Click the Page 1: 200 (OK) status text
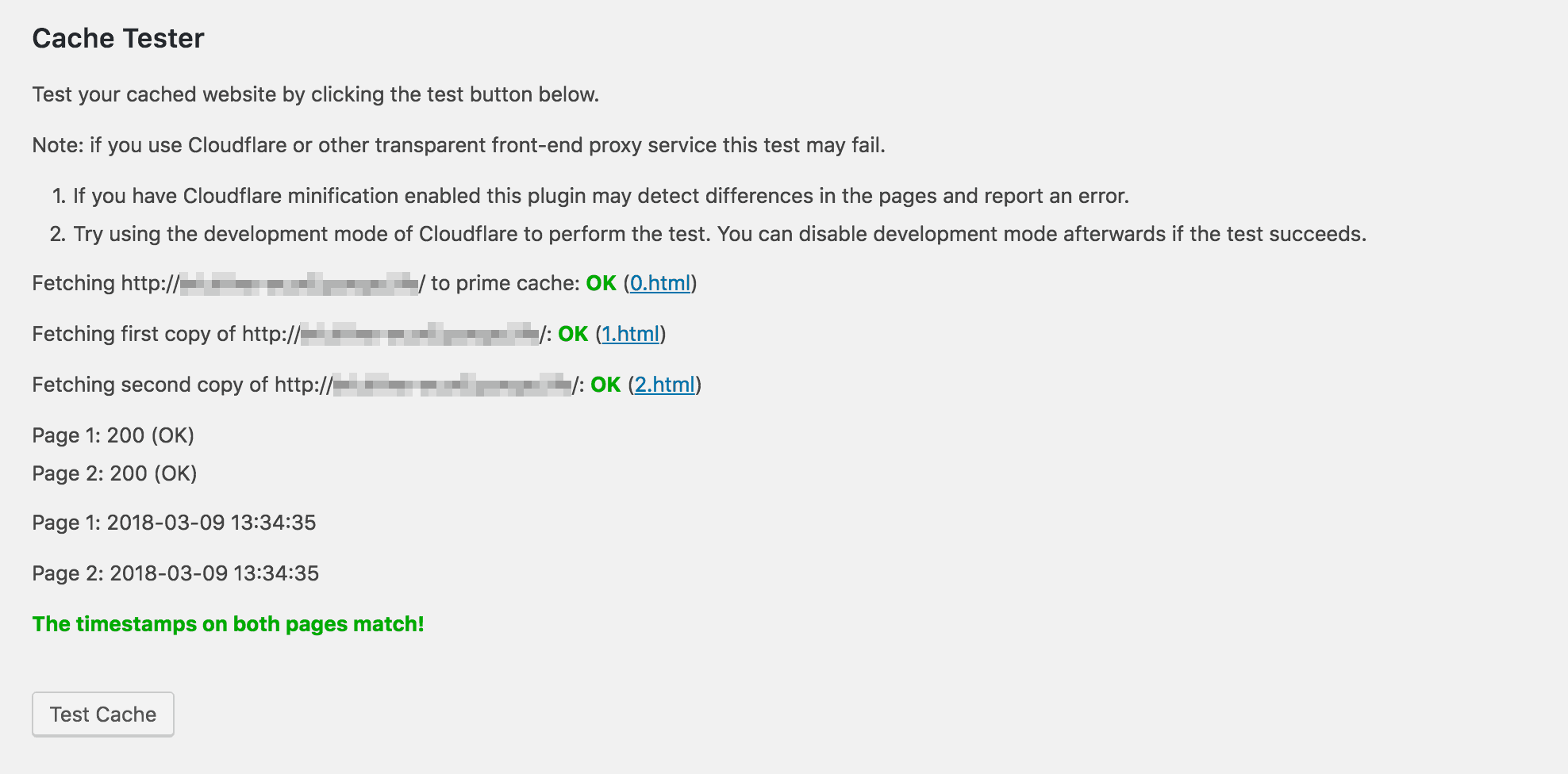 coord(113,435)
